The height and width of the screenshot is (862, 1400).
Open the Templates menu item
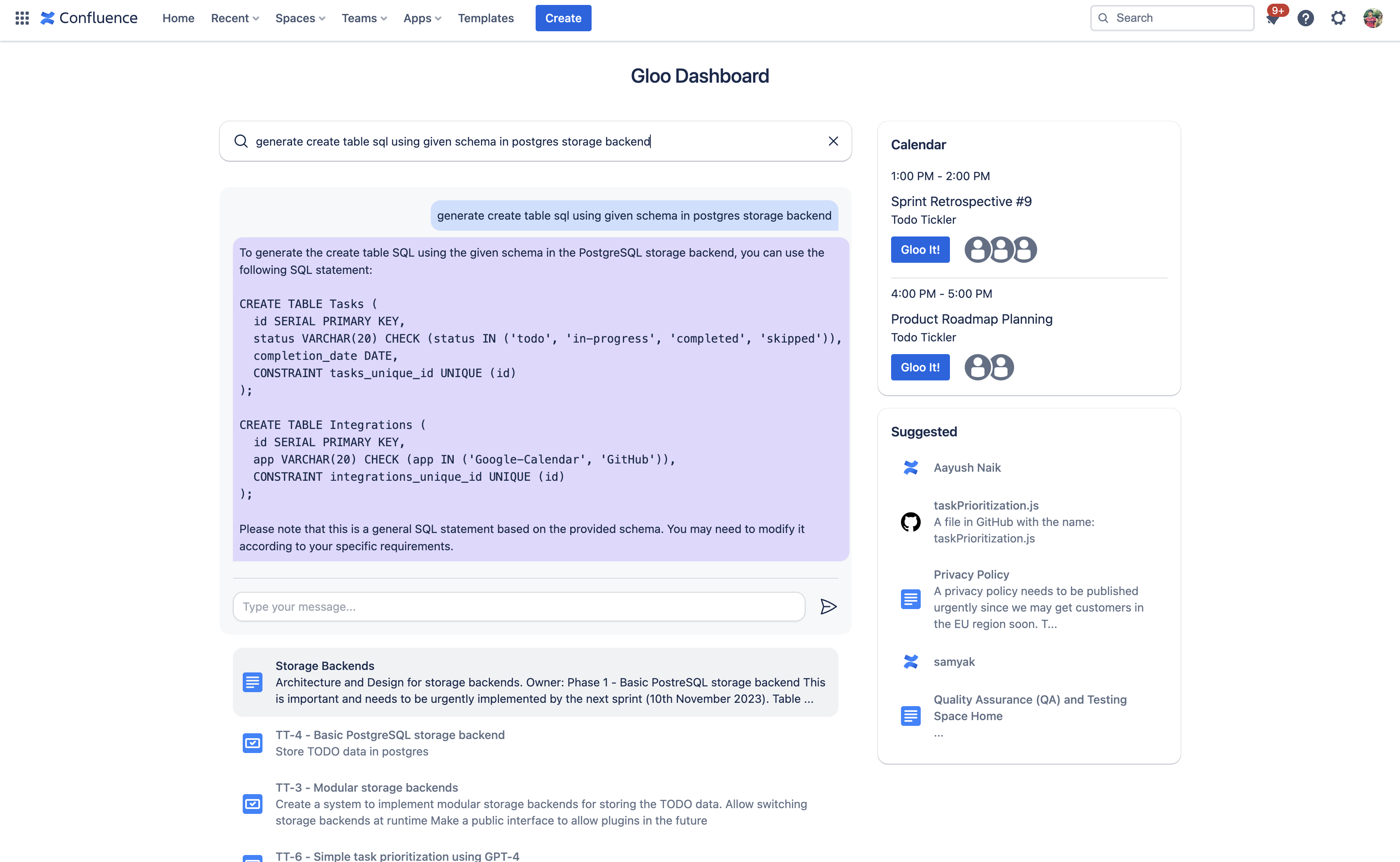point(485,18)
